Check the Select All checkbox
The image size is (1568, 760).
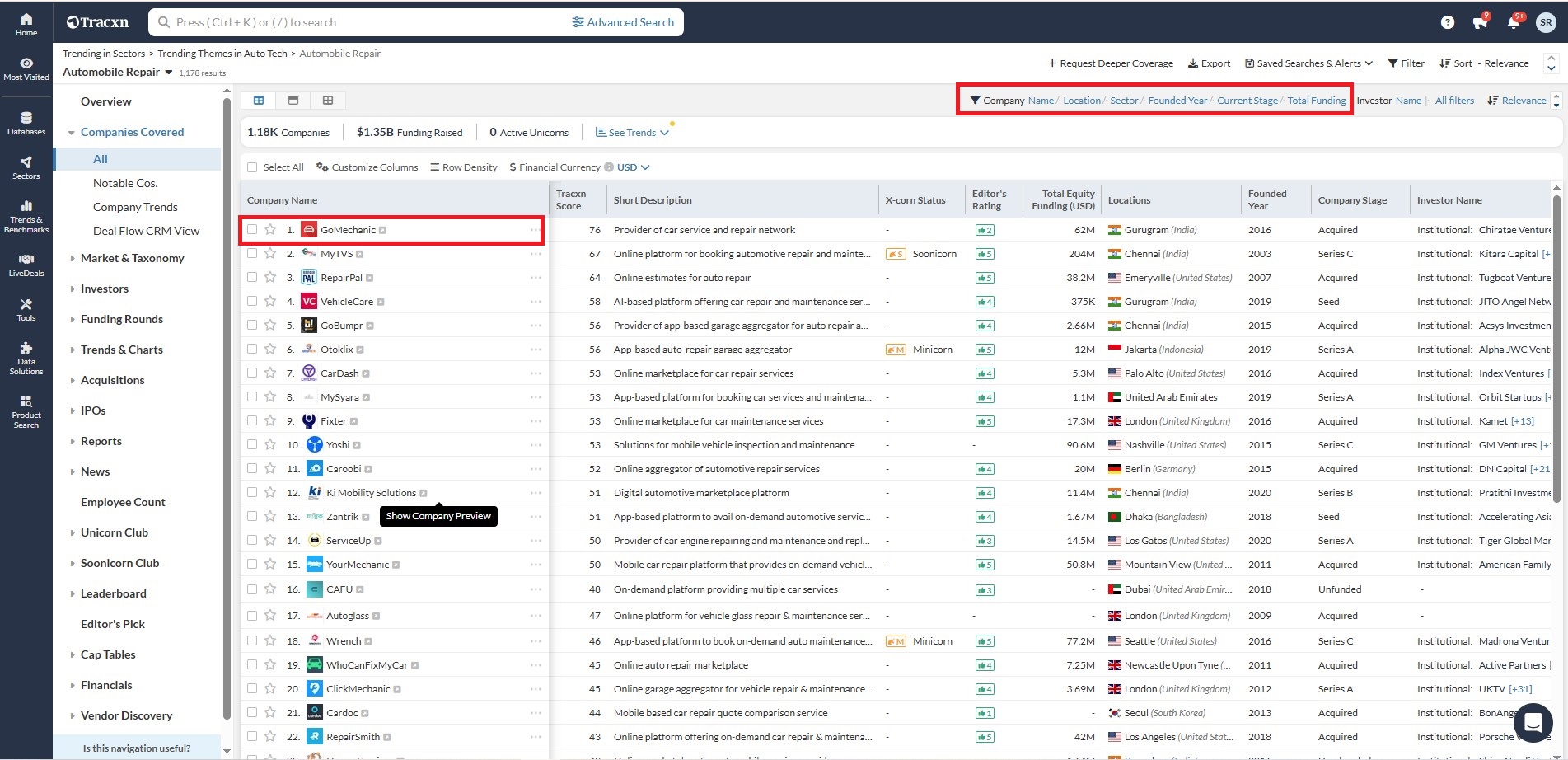coord(252,167)
